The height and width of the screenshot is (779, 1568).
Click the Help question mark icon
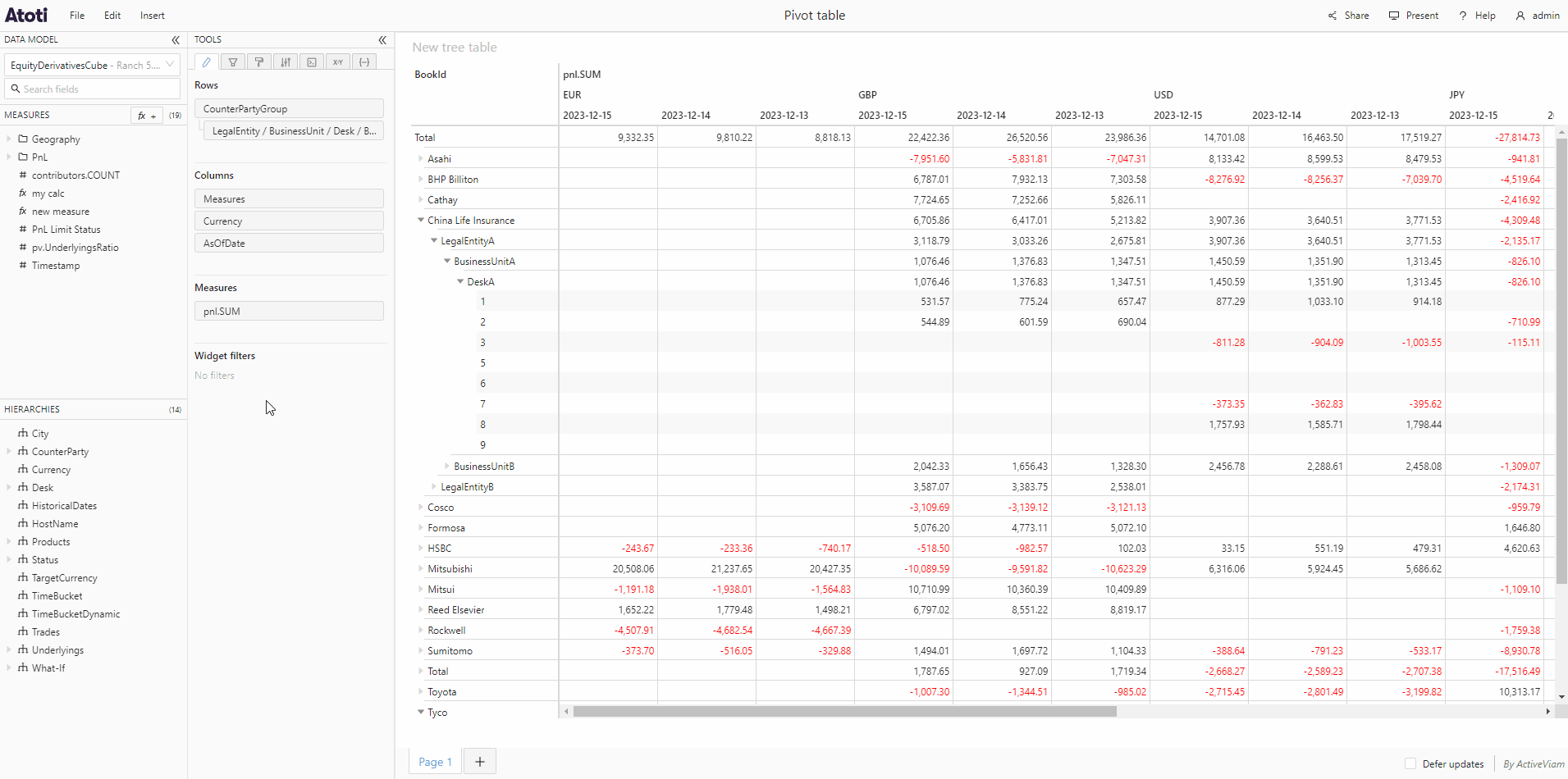pos(1463,16)
